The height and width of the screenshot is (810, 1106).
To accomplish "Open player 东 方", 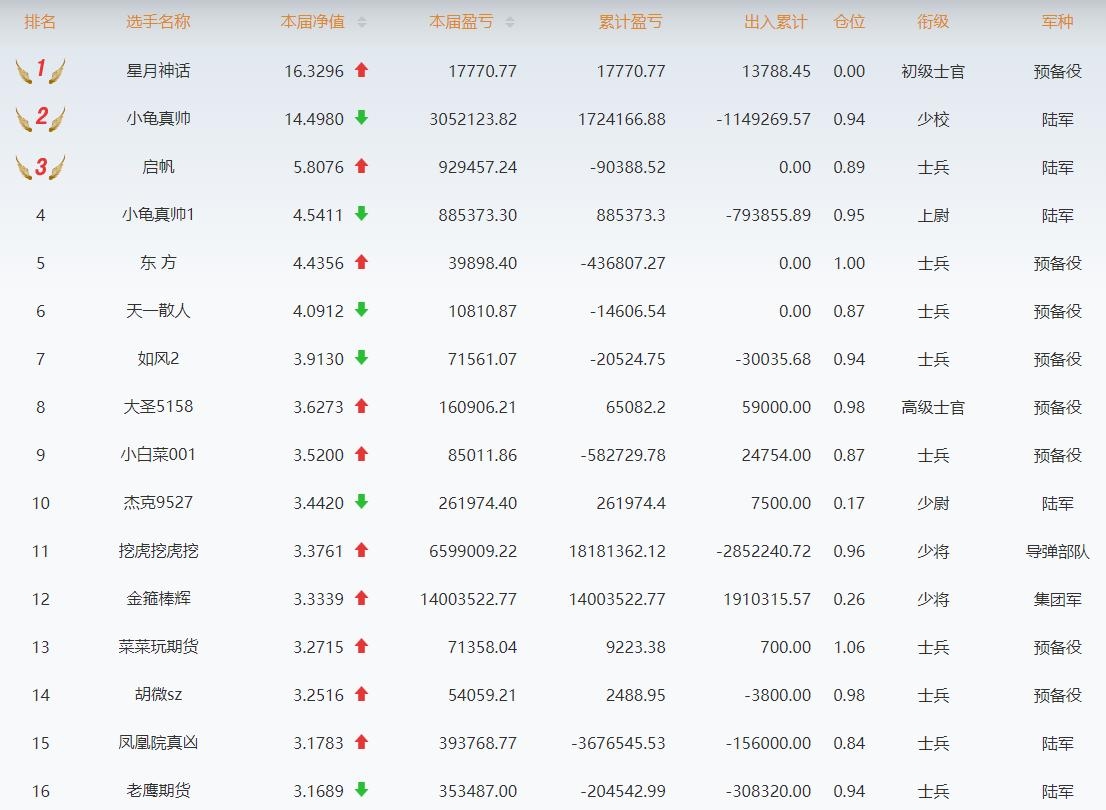I will (158, 262).
